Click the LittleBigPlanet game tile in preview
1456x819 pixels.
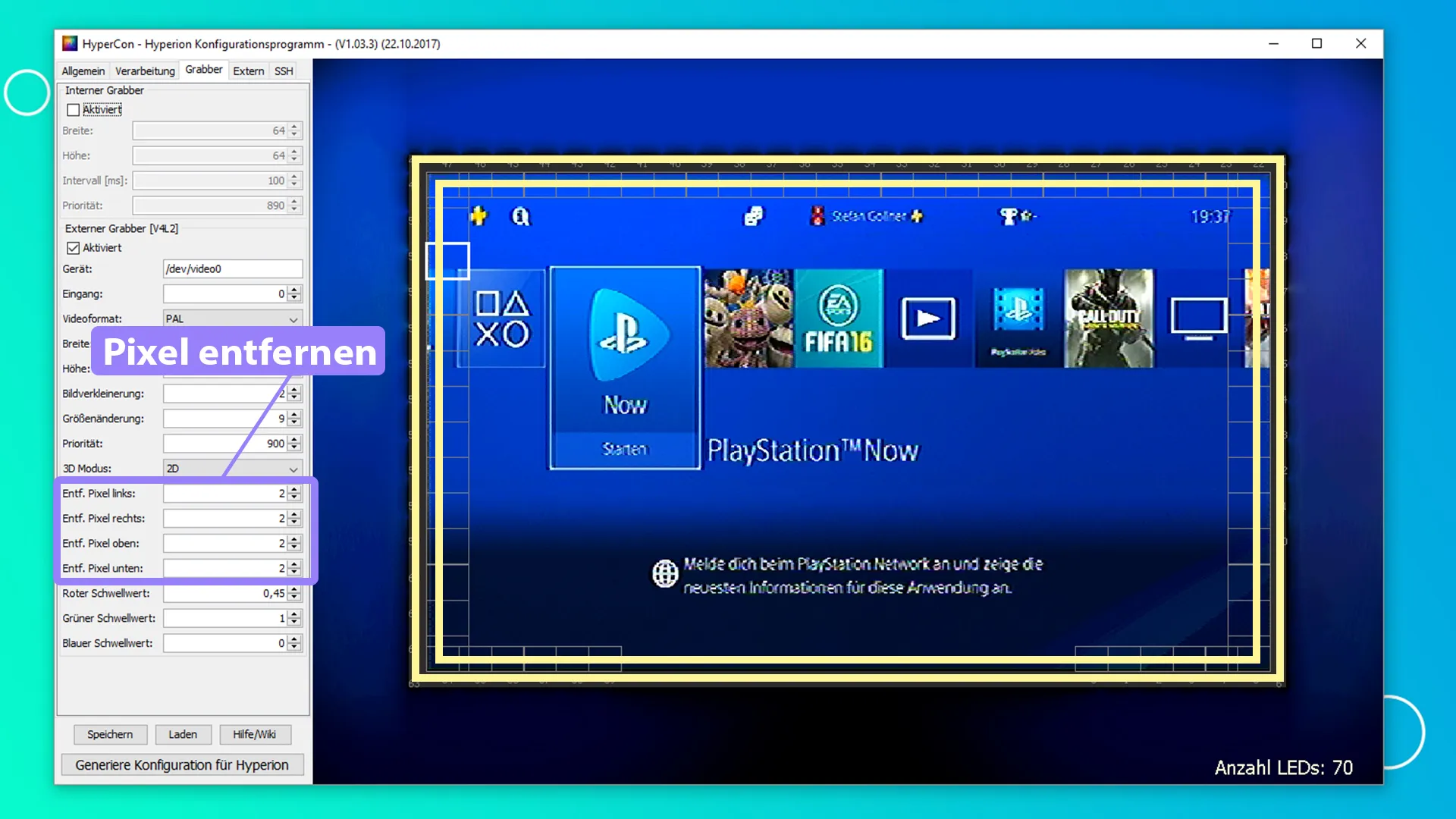[x=748, y=318]
